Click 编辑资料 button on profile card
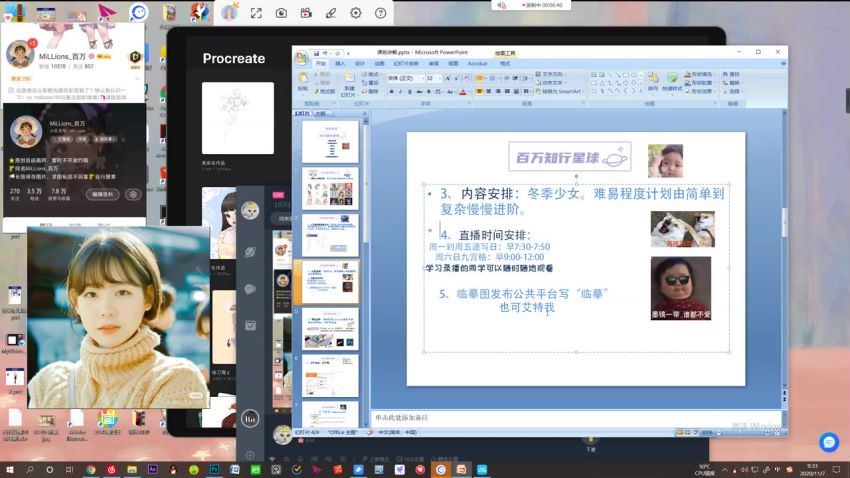The width and height of the screenshot is (850, 478). [x=102, y=194]
